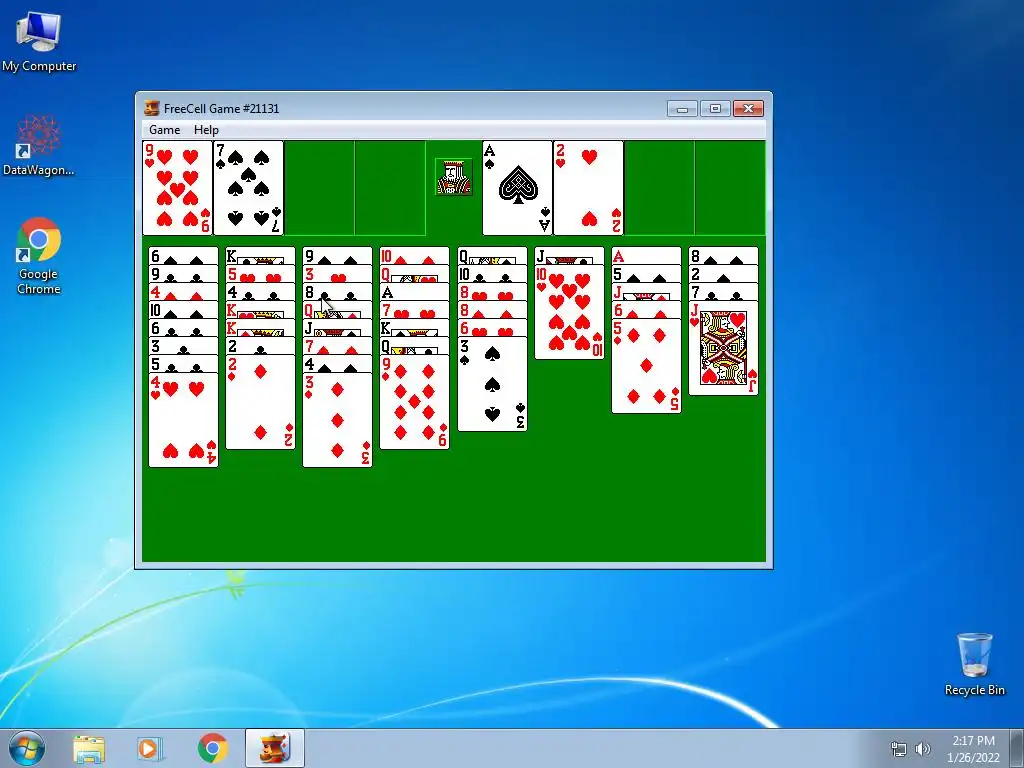Click the 10 of clubs card
The width and height of the screenshot is (1024, 768).
tap(492, 274)
